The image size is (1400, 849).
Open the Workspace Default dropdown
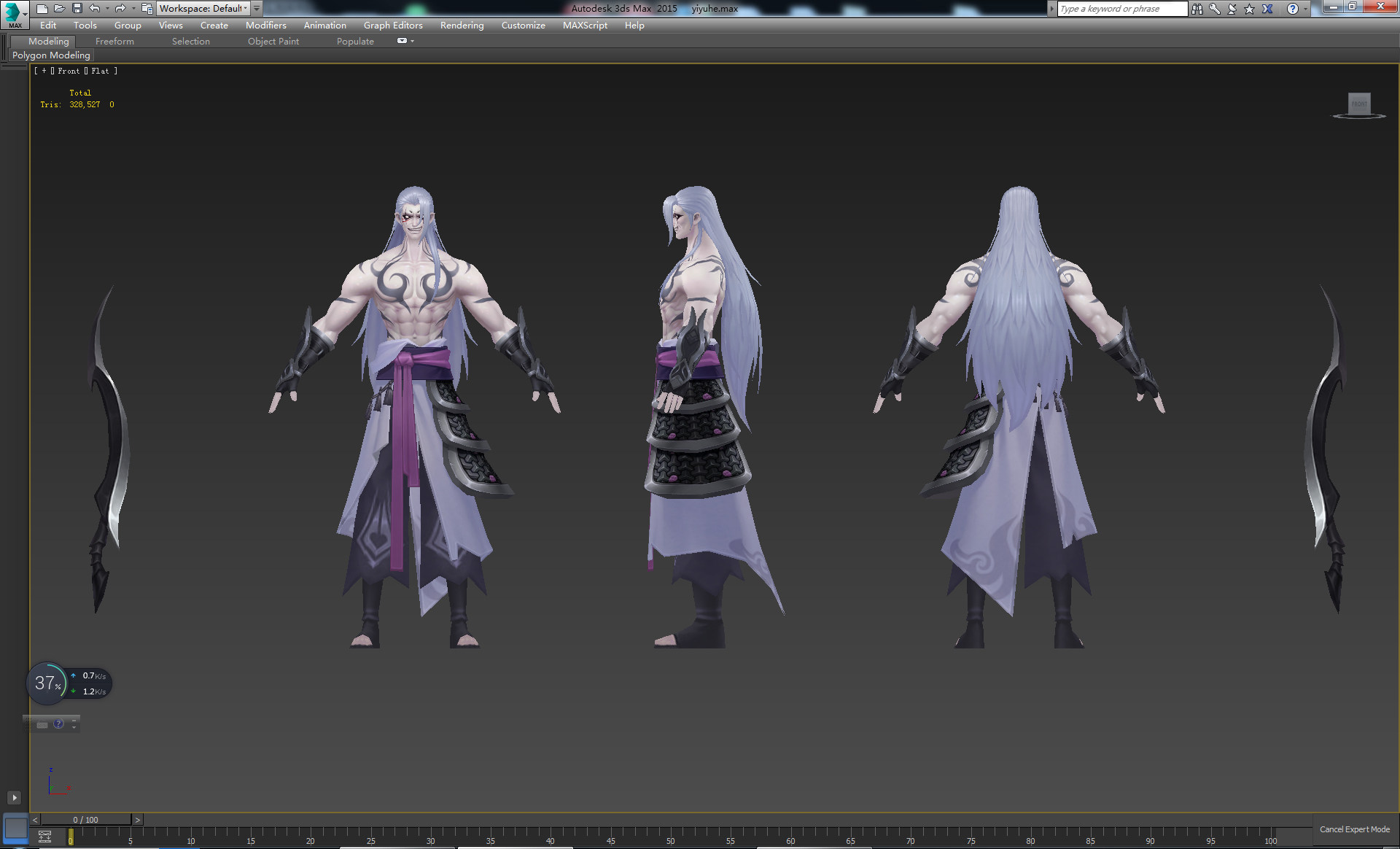[203, 8]
